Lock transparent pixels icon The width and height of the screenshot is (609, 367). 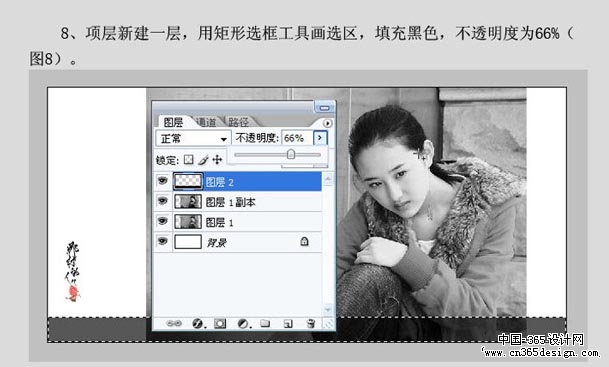(189, 160)
